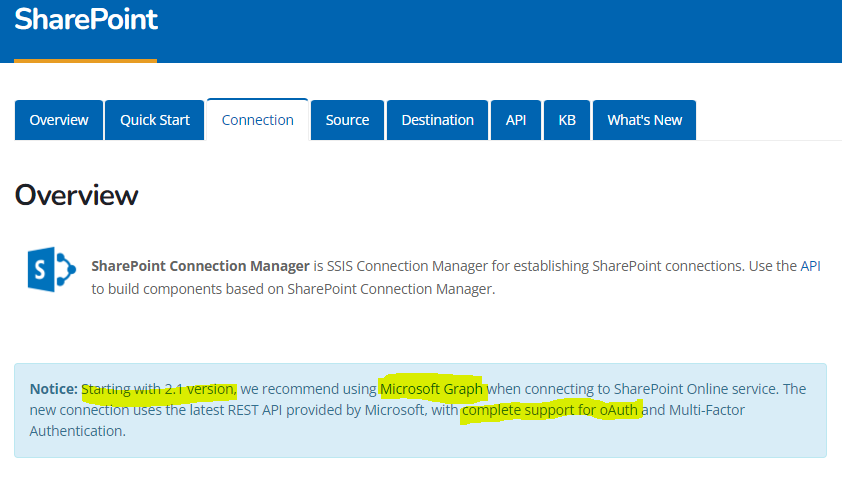
Task: Open the Source tab
Action: [x=347, y=120]
